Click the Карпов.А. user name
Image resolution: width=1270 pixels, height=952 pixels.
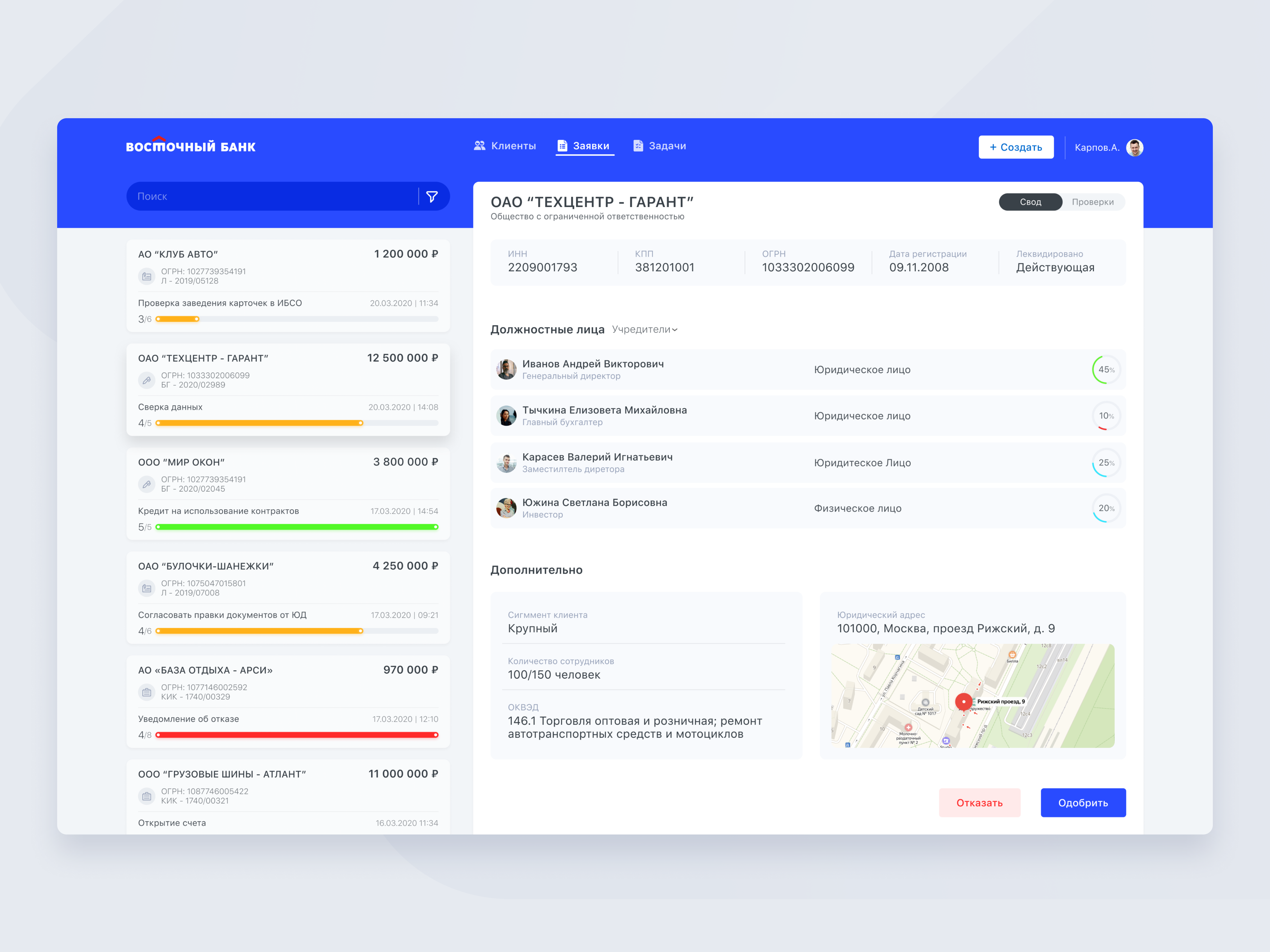pos(1097,148)
